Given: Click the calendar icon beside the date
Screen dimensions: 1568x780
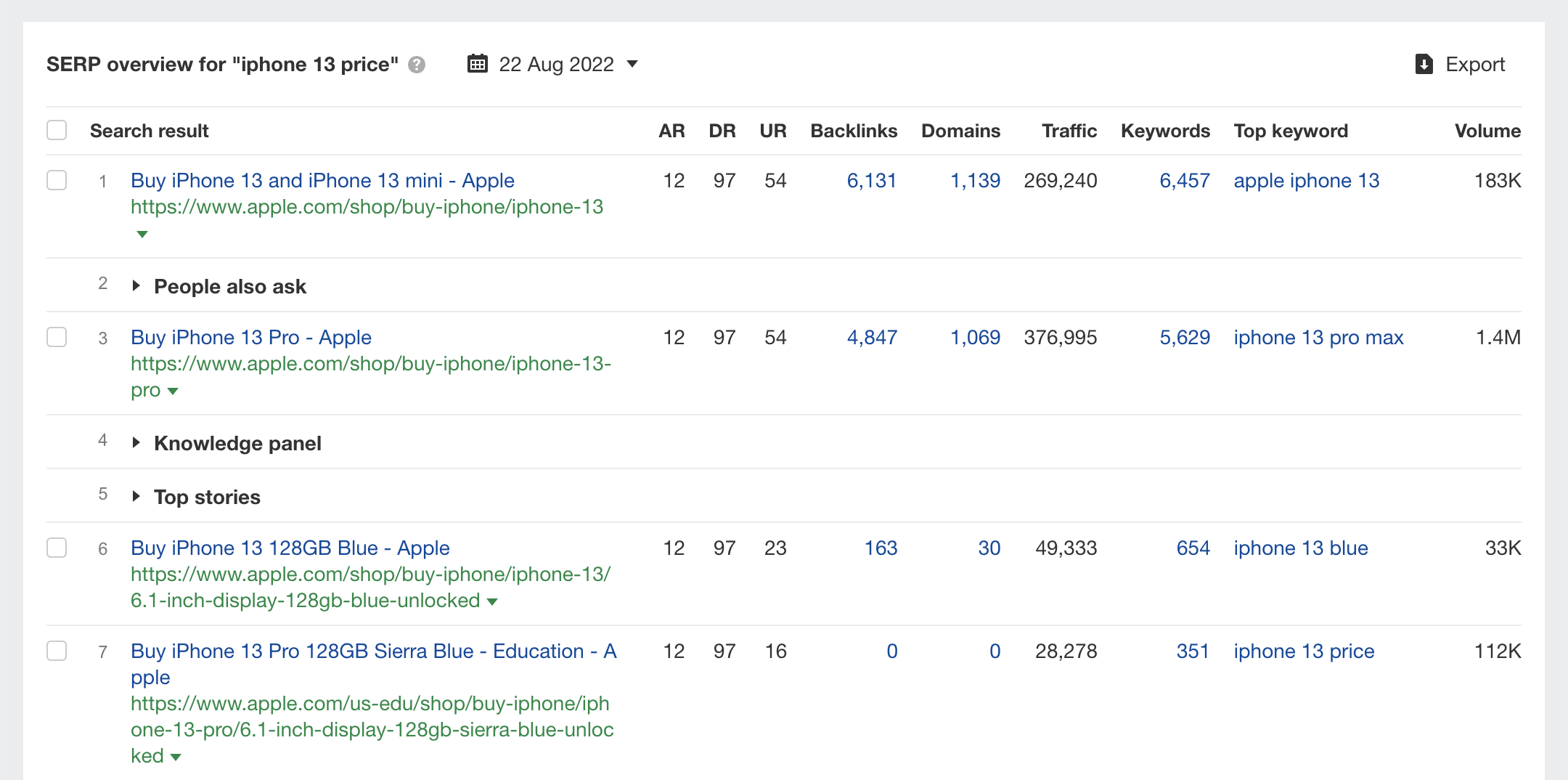Looking at the screenshot, I should tap(477, 64).
